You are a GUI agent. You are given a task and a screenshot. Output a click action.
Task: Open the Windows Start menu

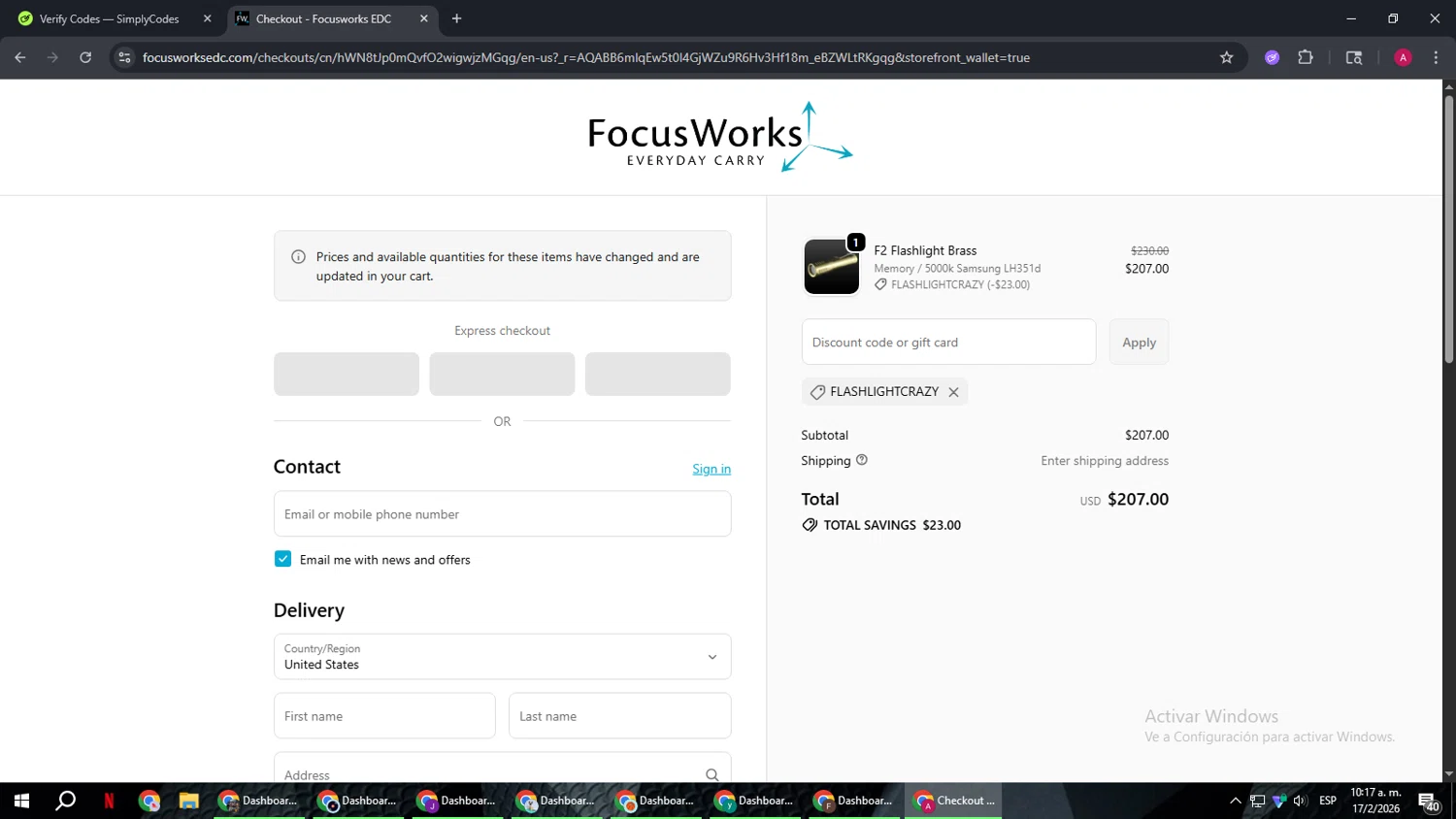click(21, 801)
